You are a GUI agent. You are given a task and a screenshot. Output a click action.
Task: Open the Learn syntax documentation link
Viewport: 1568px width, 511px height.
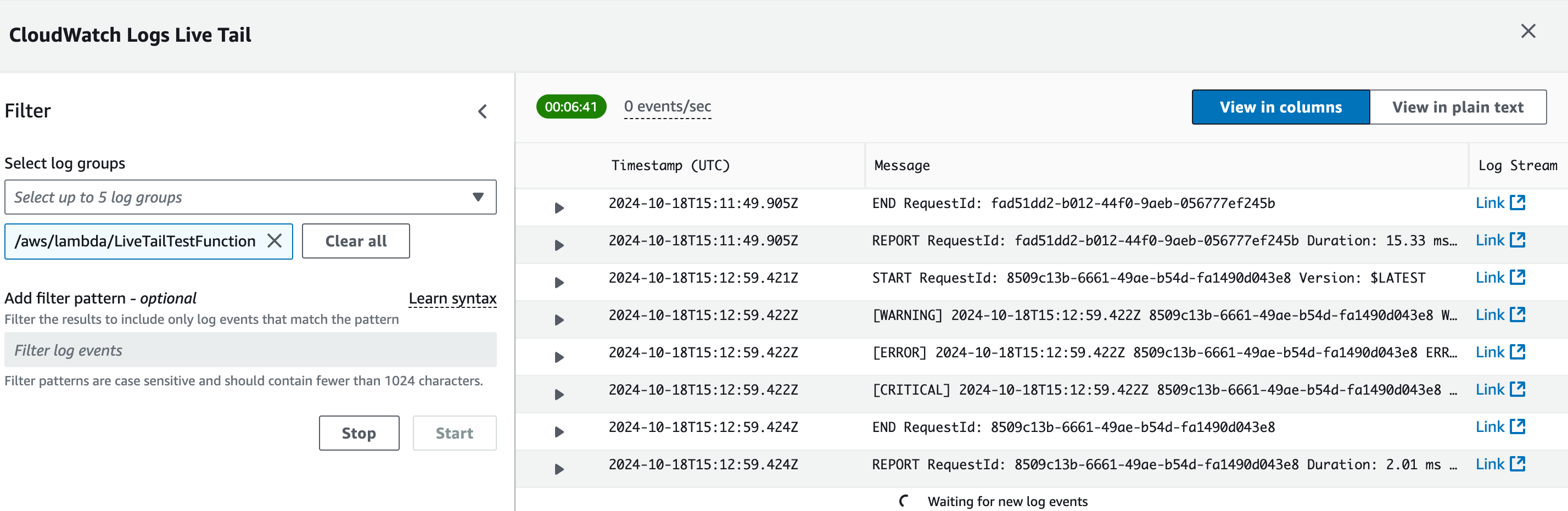pyautogui.click(x=452, y=297)
